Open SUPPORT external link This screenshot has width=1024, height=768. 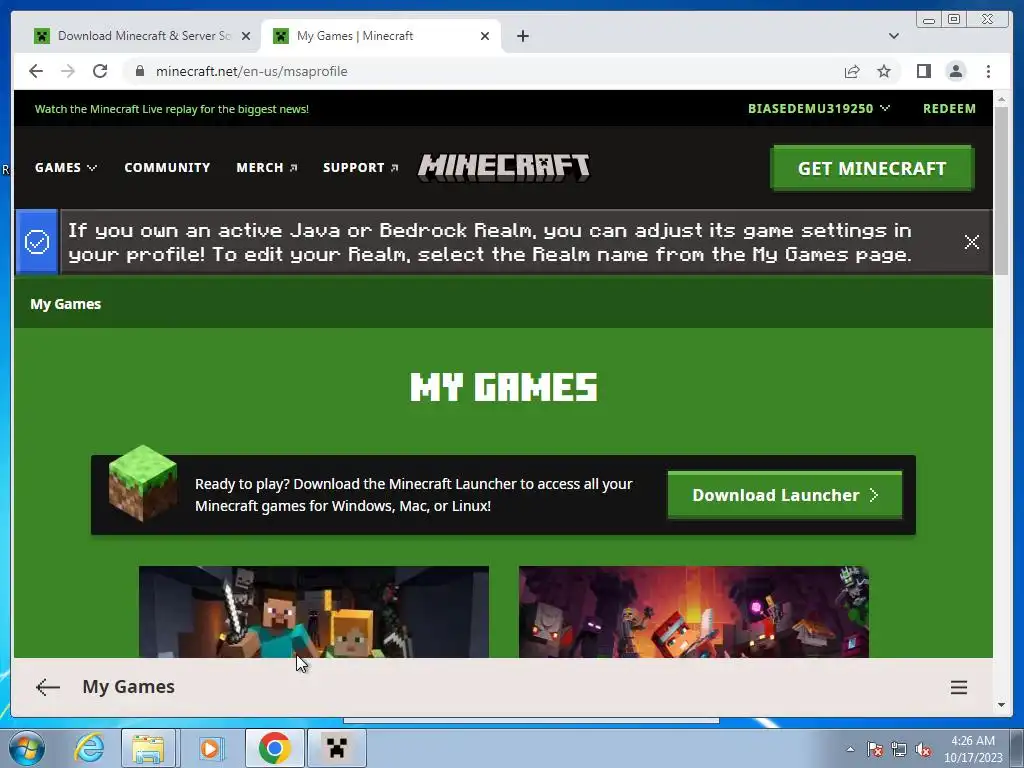click(x=360, y=168)
